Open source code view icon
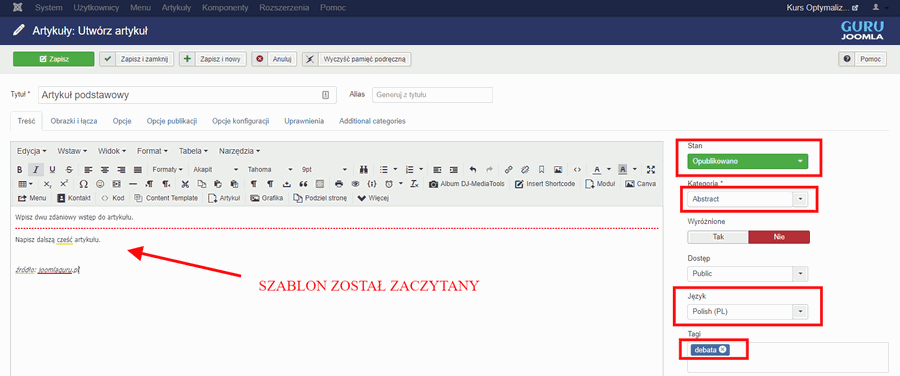900x376 pixels. (x=577, y=169)
